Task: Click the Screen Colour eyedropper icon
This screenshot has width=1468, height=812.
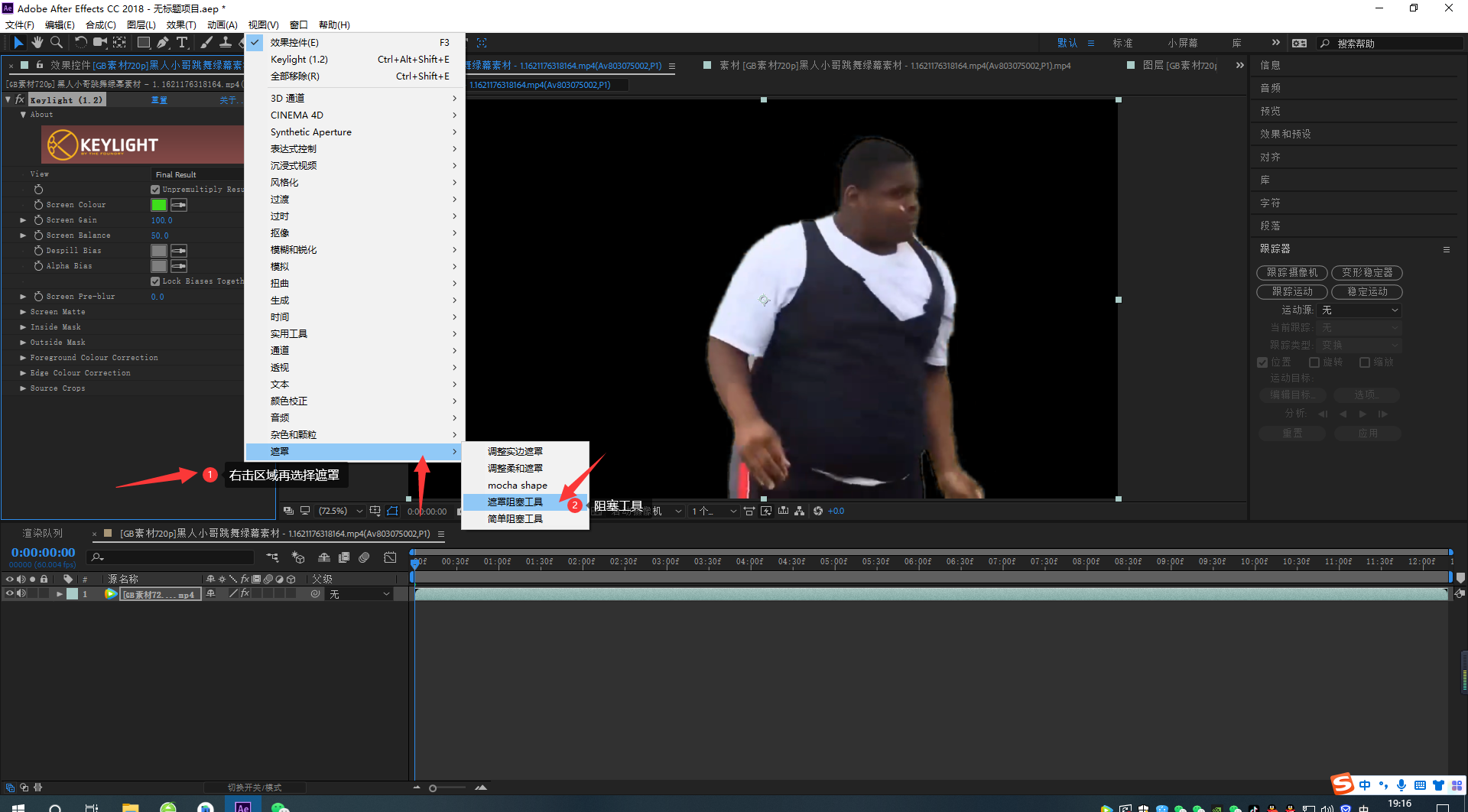Action: point(179,205)
